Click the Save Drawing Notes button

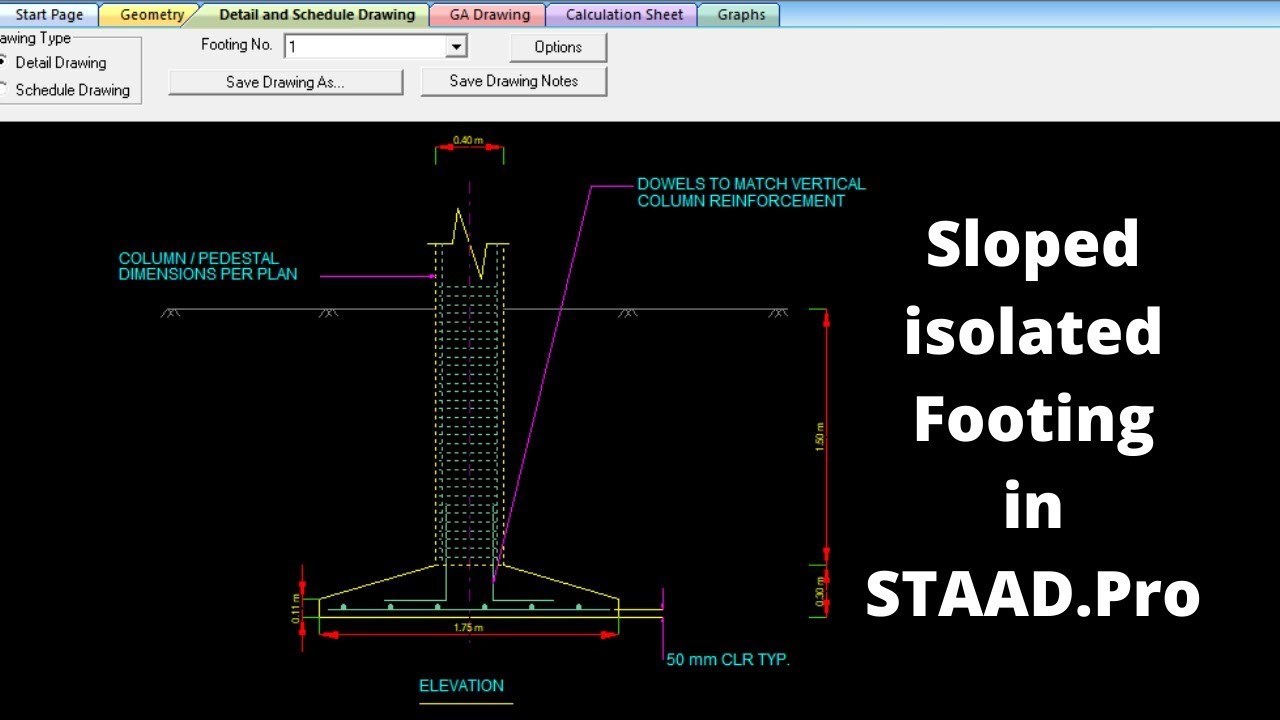click(513, 81)
